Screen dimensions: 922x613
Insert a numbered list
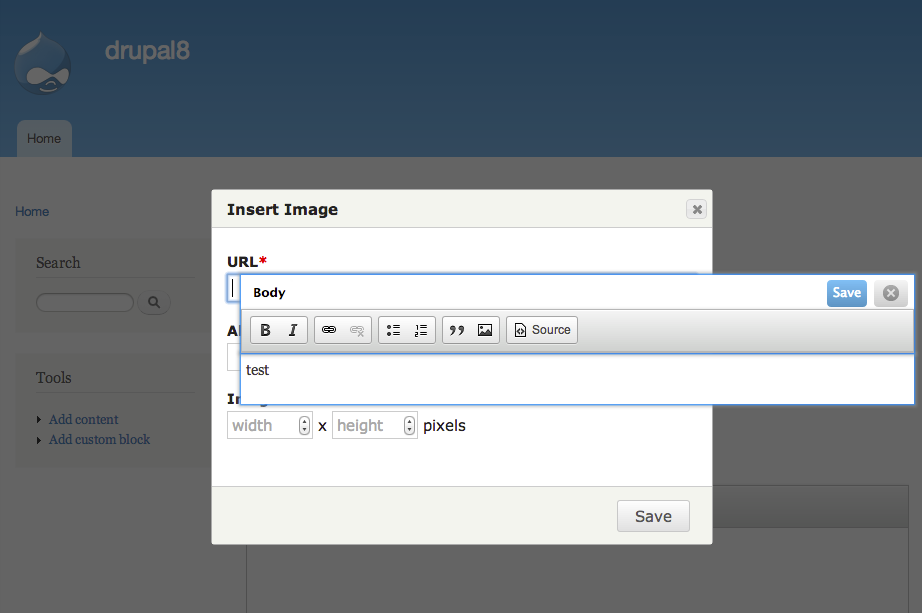pyautogui.click(x=421, y=330)
